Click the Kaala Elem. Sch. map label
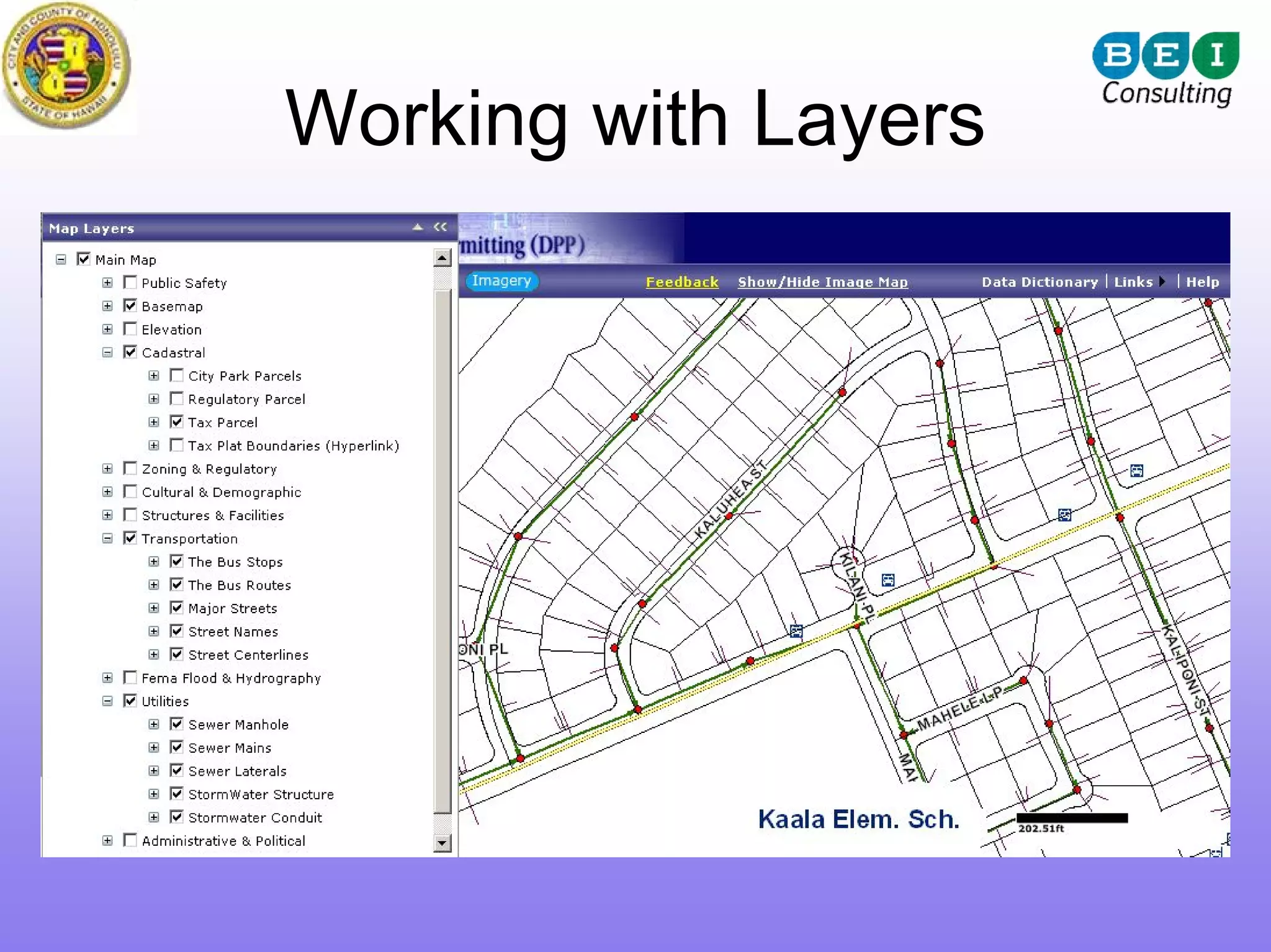The height and width of the screenshot is (952, 1271). [x=858, y=819]
